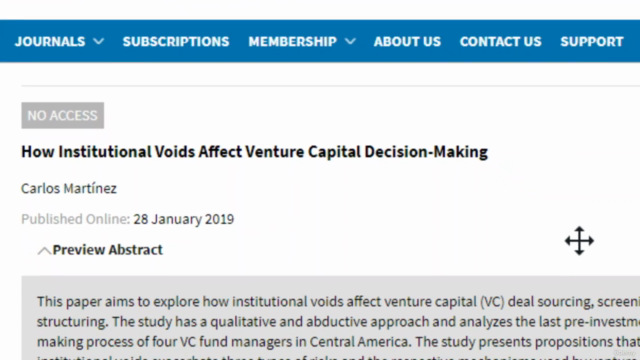Image resolution: width=640 pixels, height=360 pixels.
Task: Expand the chevron beside JOURNALS
Action: 98,41
